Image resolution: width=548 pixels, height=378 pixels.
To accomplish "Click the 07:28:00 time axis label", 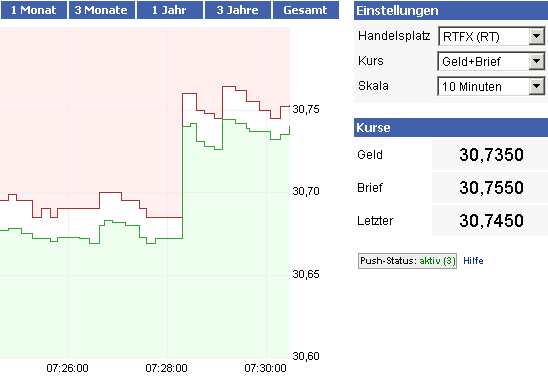I will [x=166, y=368].
